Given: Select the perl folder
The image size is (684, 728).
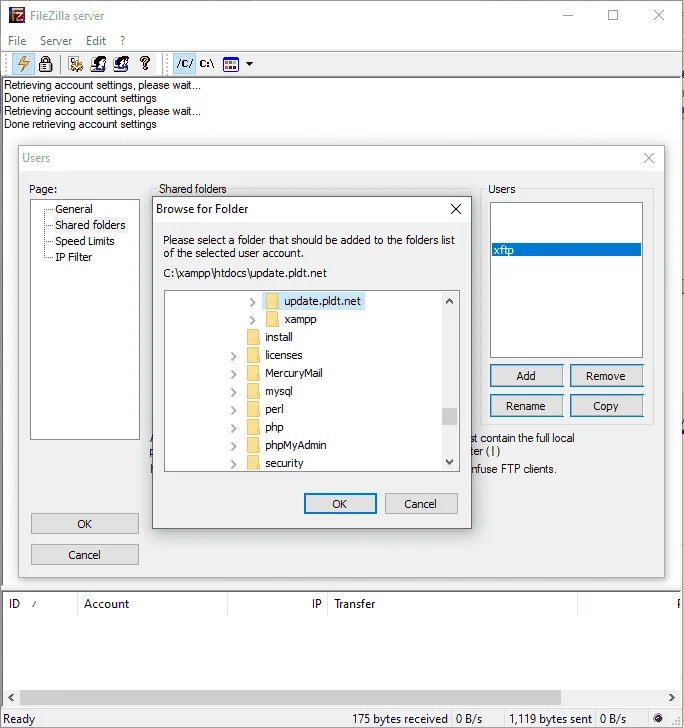Looking at the screenshot, I should tap(274, 409).
